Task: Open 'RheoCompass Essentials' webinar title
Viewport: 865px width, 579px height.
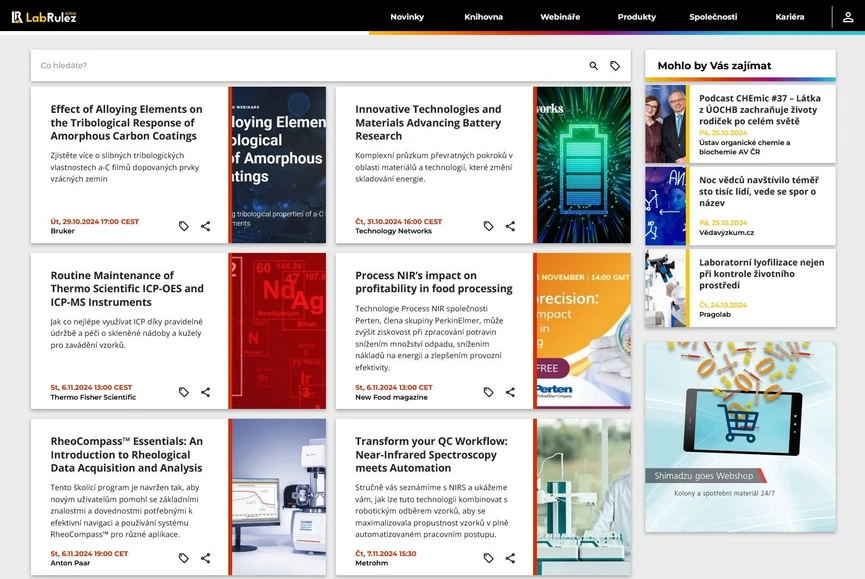Action: 126,454
